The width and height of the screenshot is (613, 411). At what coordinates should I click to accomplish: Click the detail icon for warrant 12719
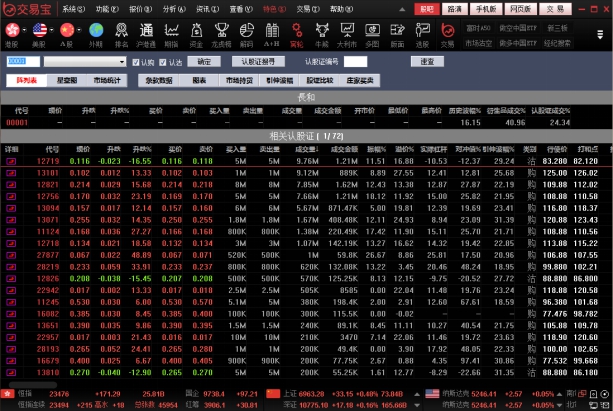(x=12, y=161)
